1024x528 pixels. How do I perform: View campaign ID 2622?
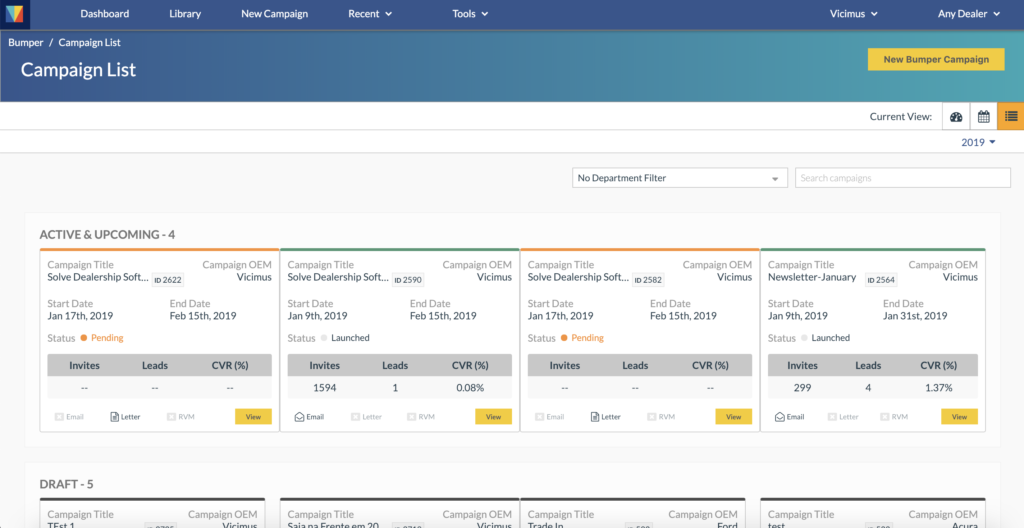point(253,417)
